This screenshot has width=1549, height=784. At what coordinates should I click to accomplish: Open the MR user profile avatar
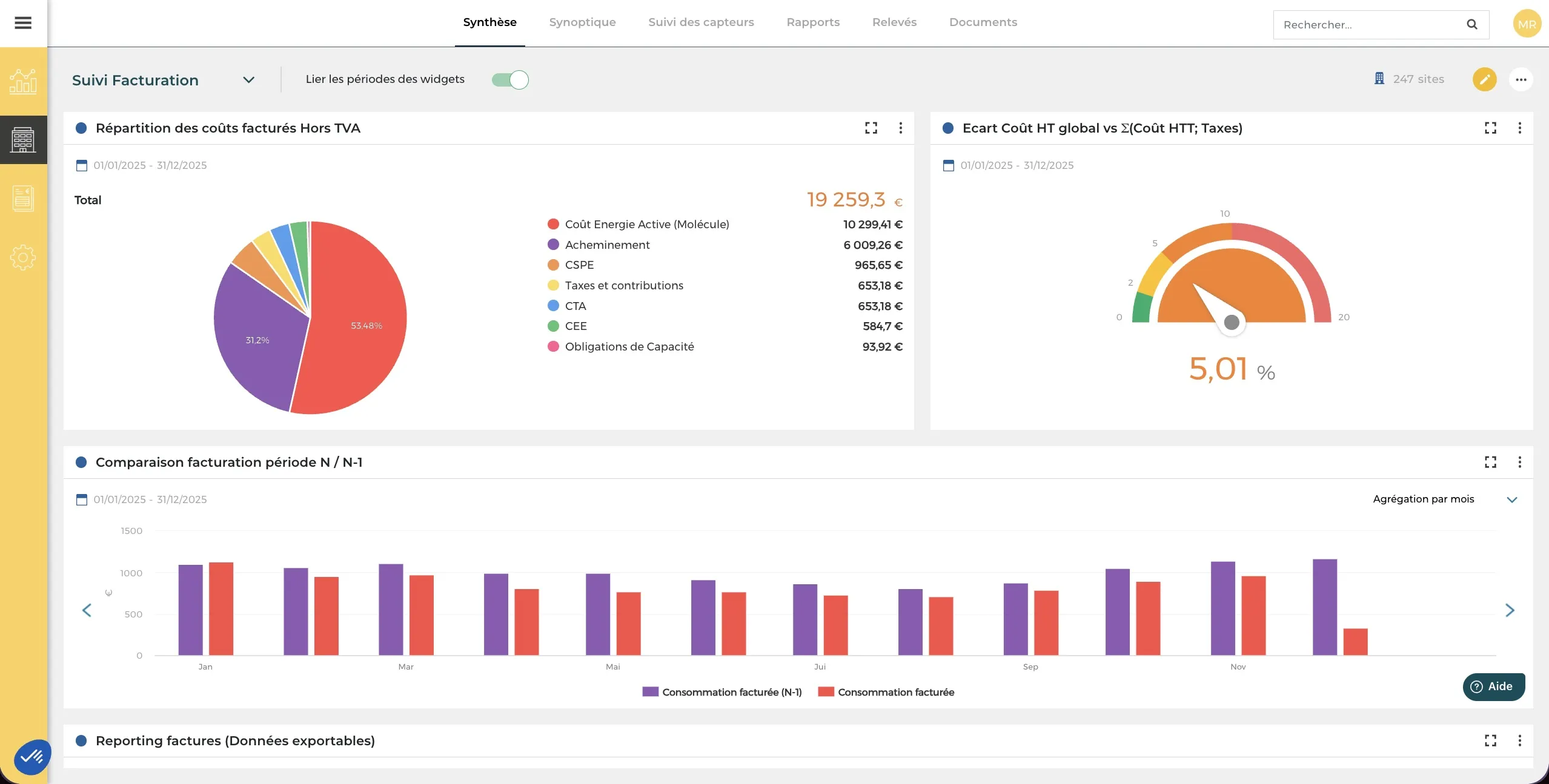[1526, 23]
